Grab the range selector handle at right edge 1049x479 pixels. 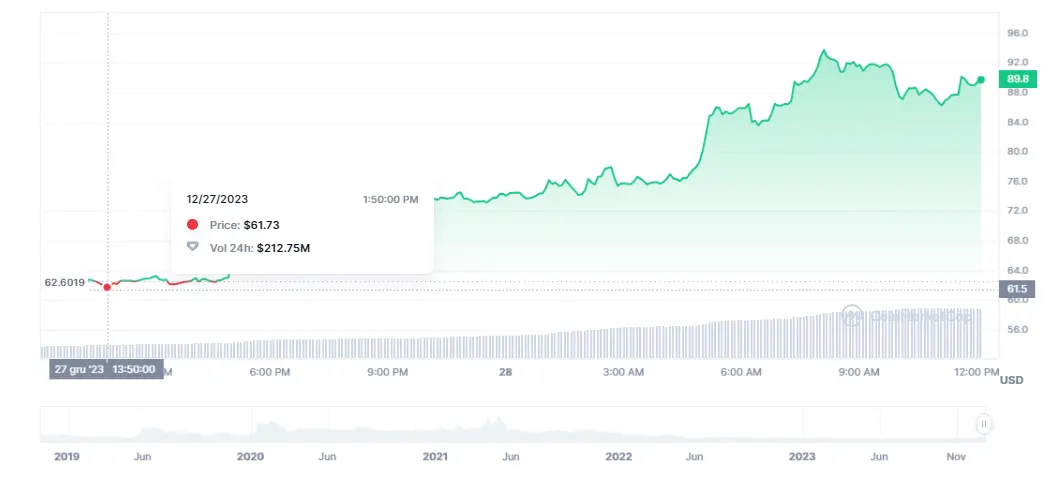pos(984,424)
